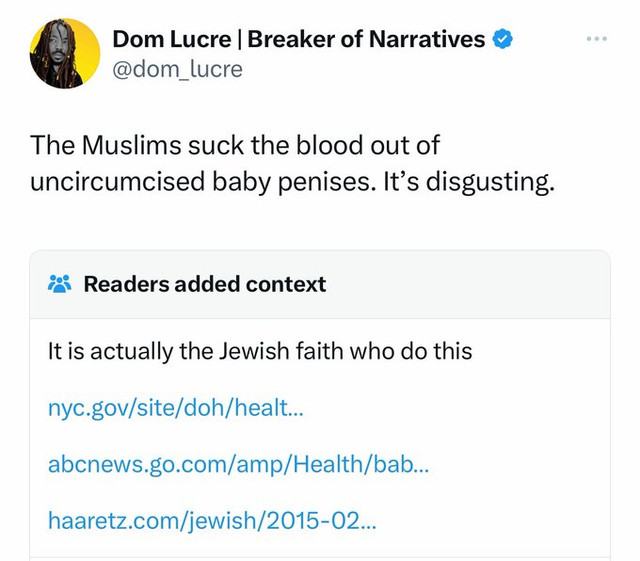Screen dimensions: 640x561
Task: Click the first line of the tweet text
Action: click(235, 145)
